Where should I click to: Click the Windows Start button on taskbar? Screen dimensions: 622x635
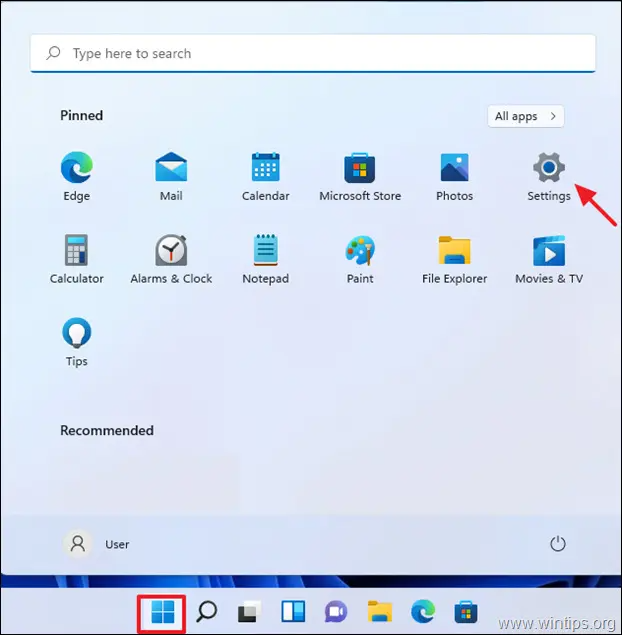click(x=162, y=612)
